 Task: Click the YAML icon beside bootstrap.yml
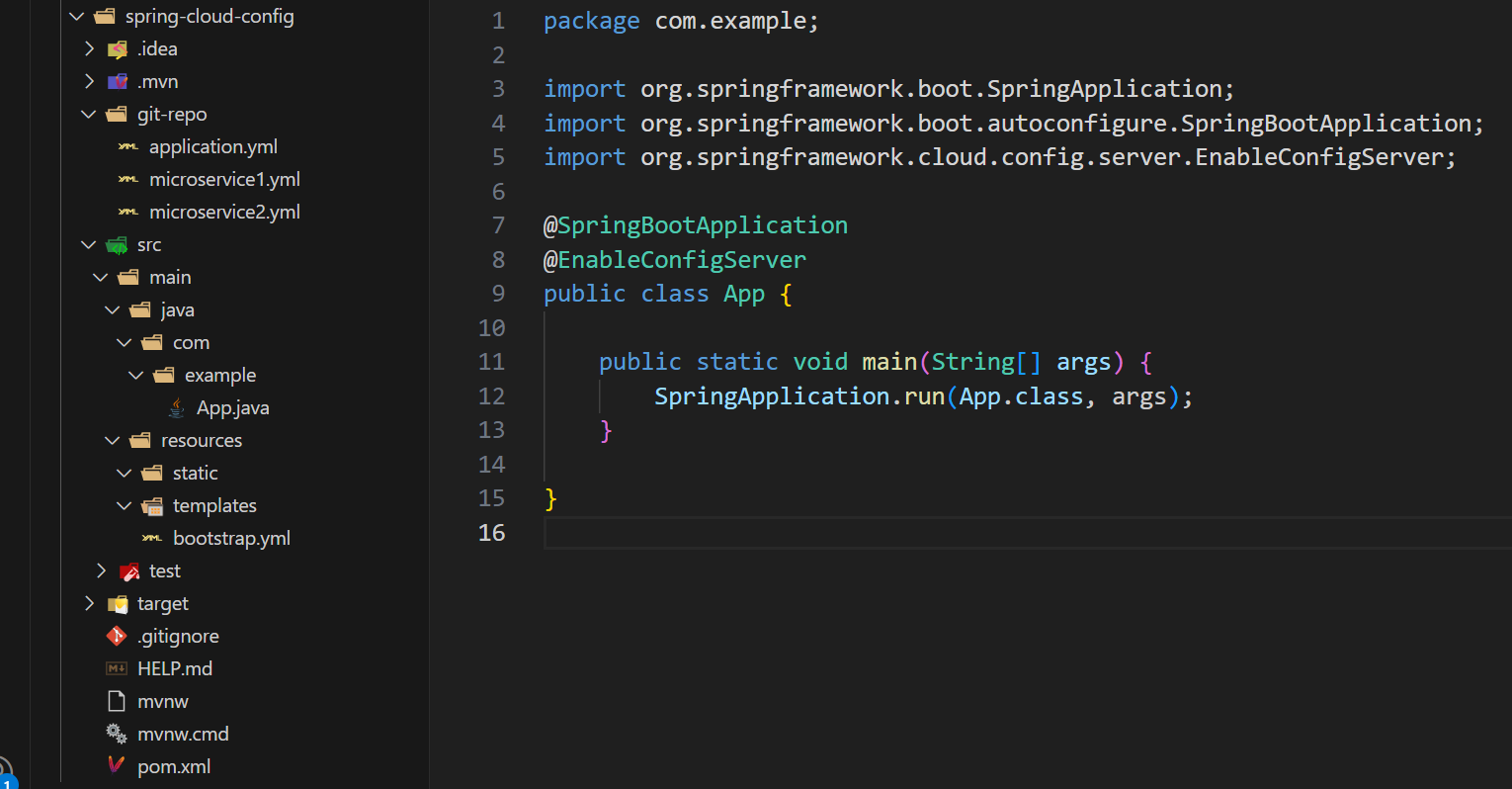[152, 538]
